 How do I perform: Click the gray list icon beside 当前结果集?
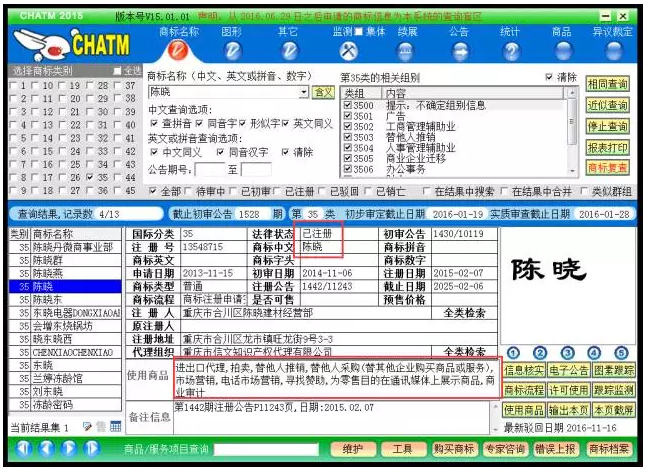pyautogui.click(x=101, y=426)
